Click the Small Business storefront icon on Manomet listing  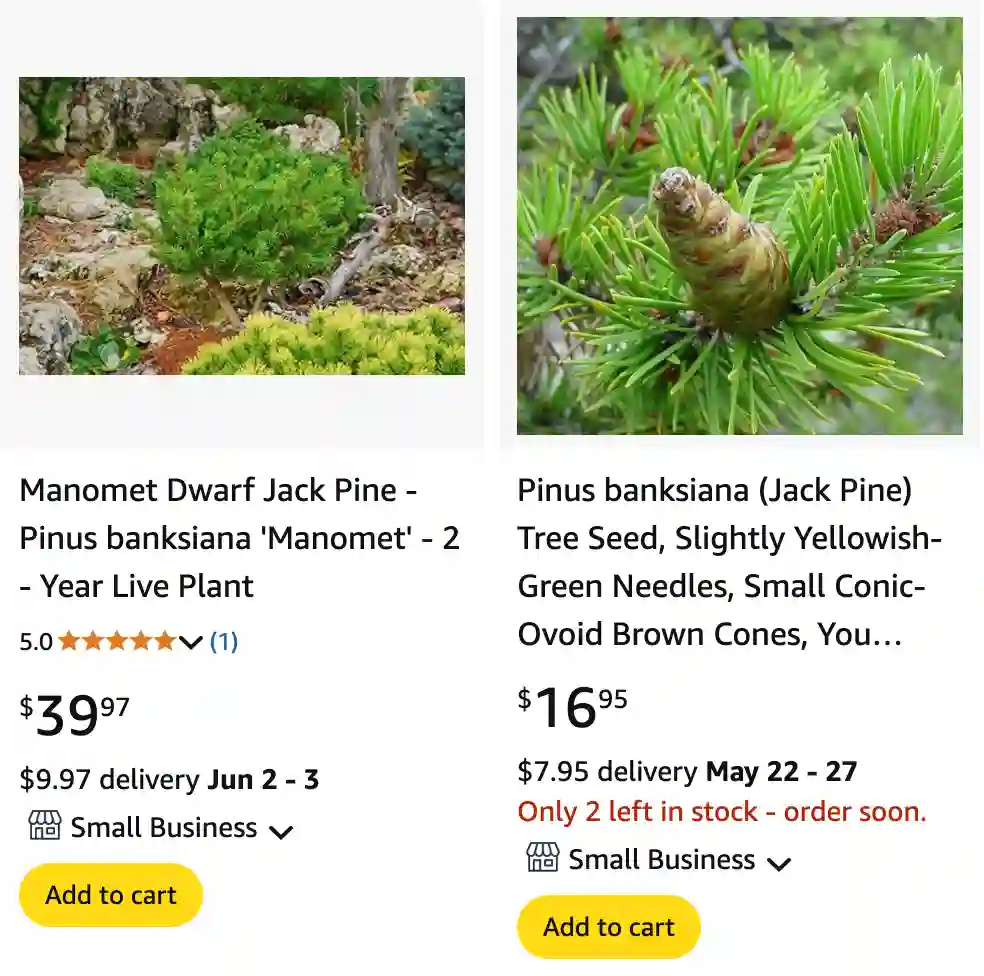[x=44, y=827]
